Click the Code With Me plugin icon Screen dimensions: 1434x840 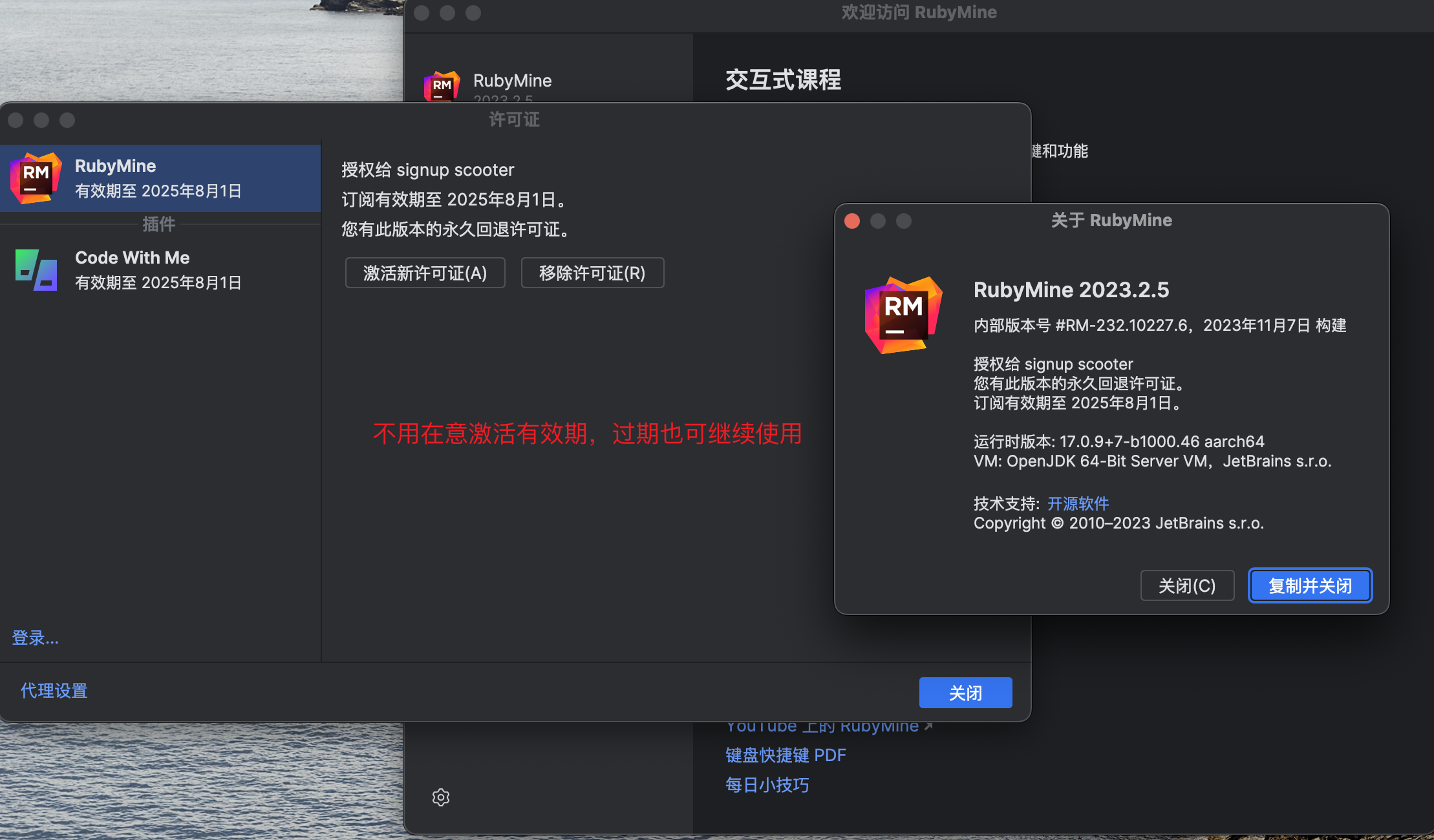[x=36, y=270]
